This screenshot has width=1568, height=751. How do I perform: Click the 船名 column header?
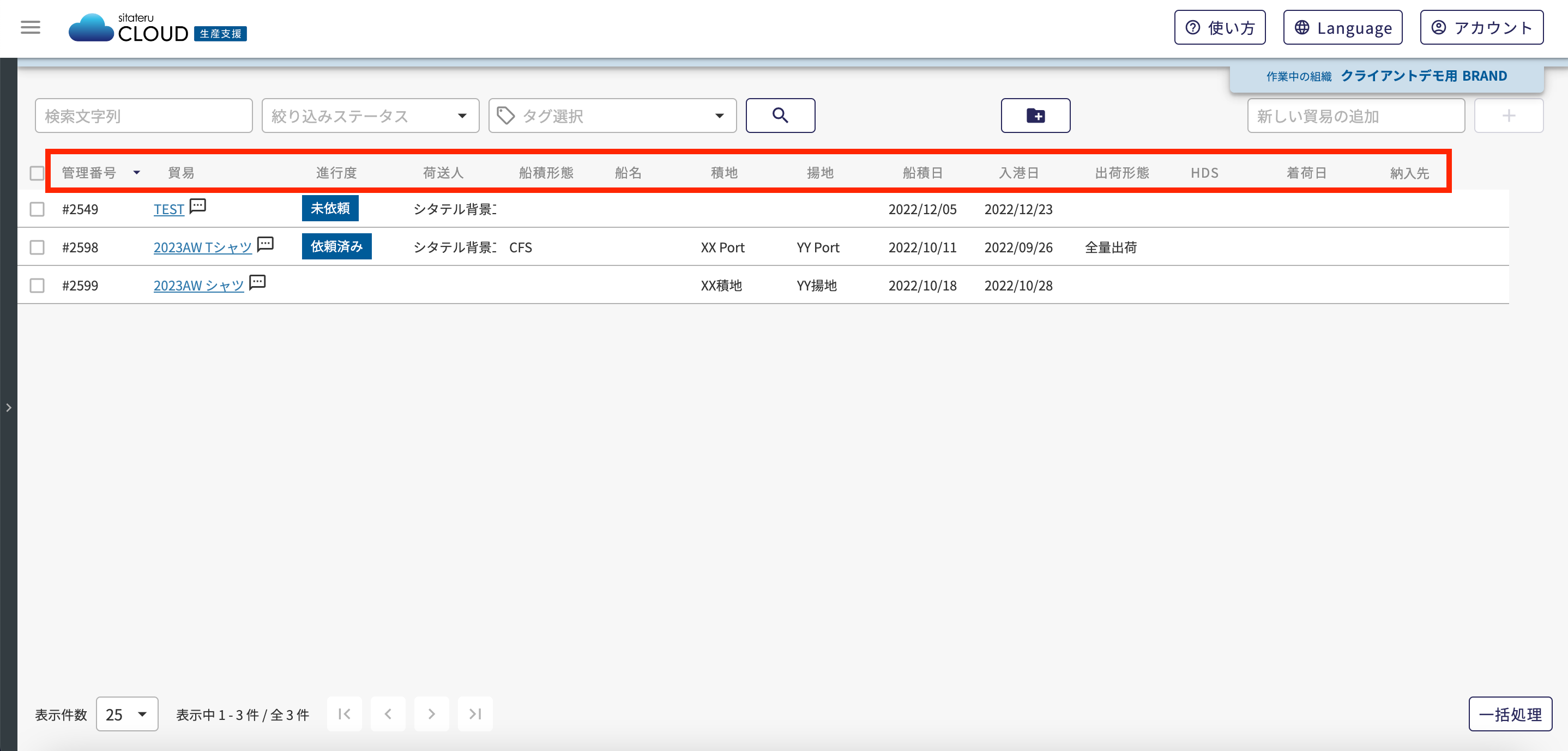(x=628, y=173)
